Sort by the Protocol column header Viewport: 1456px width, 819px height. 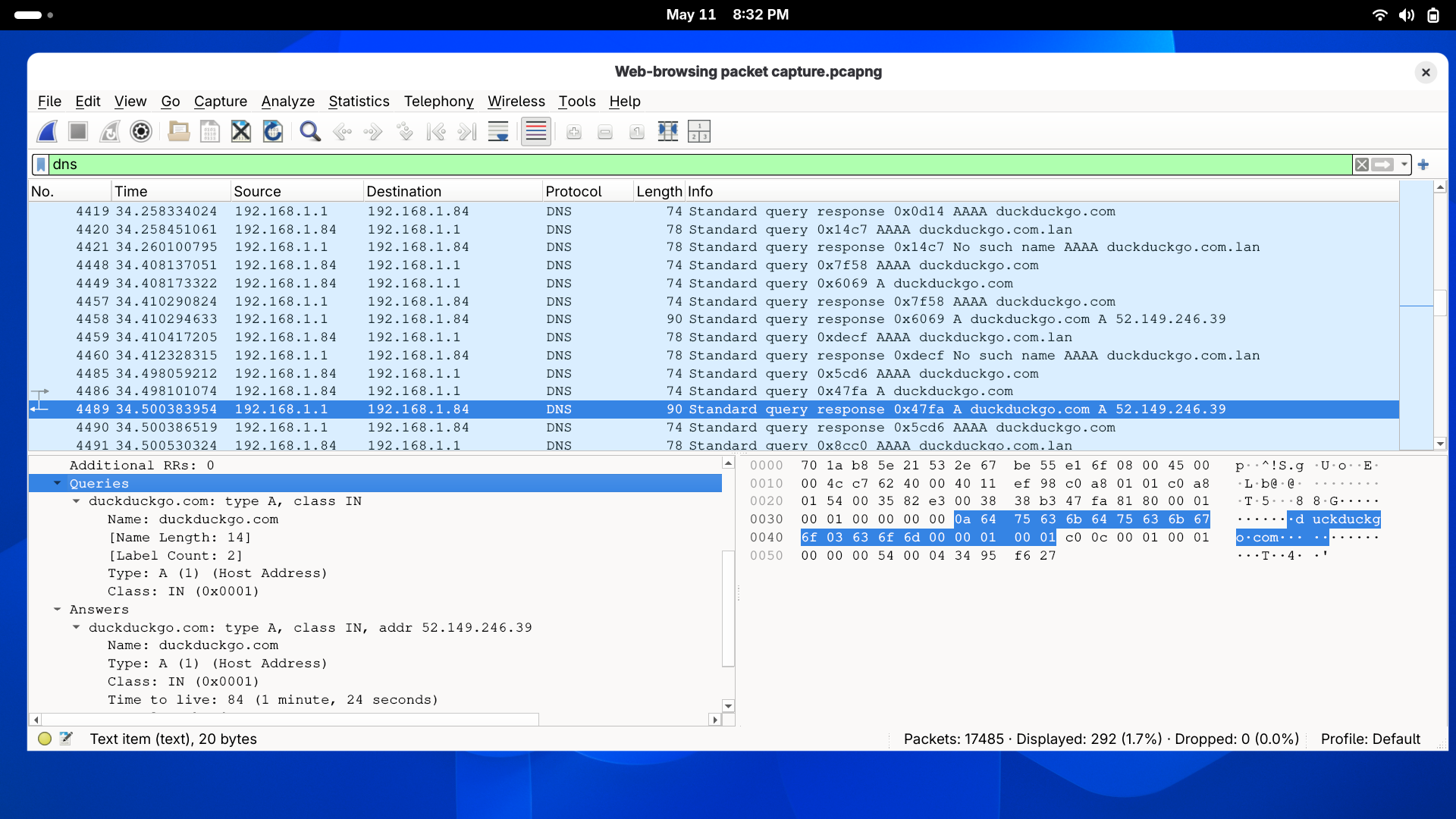(x=588, y=191)
